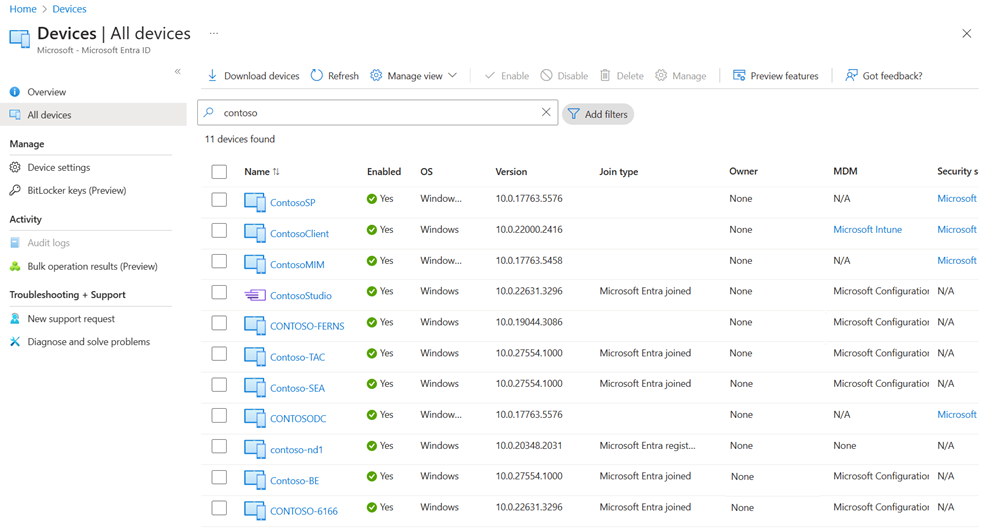Click inside the device search field

tap(380, 113)
